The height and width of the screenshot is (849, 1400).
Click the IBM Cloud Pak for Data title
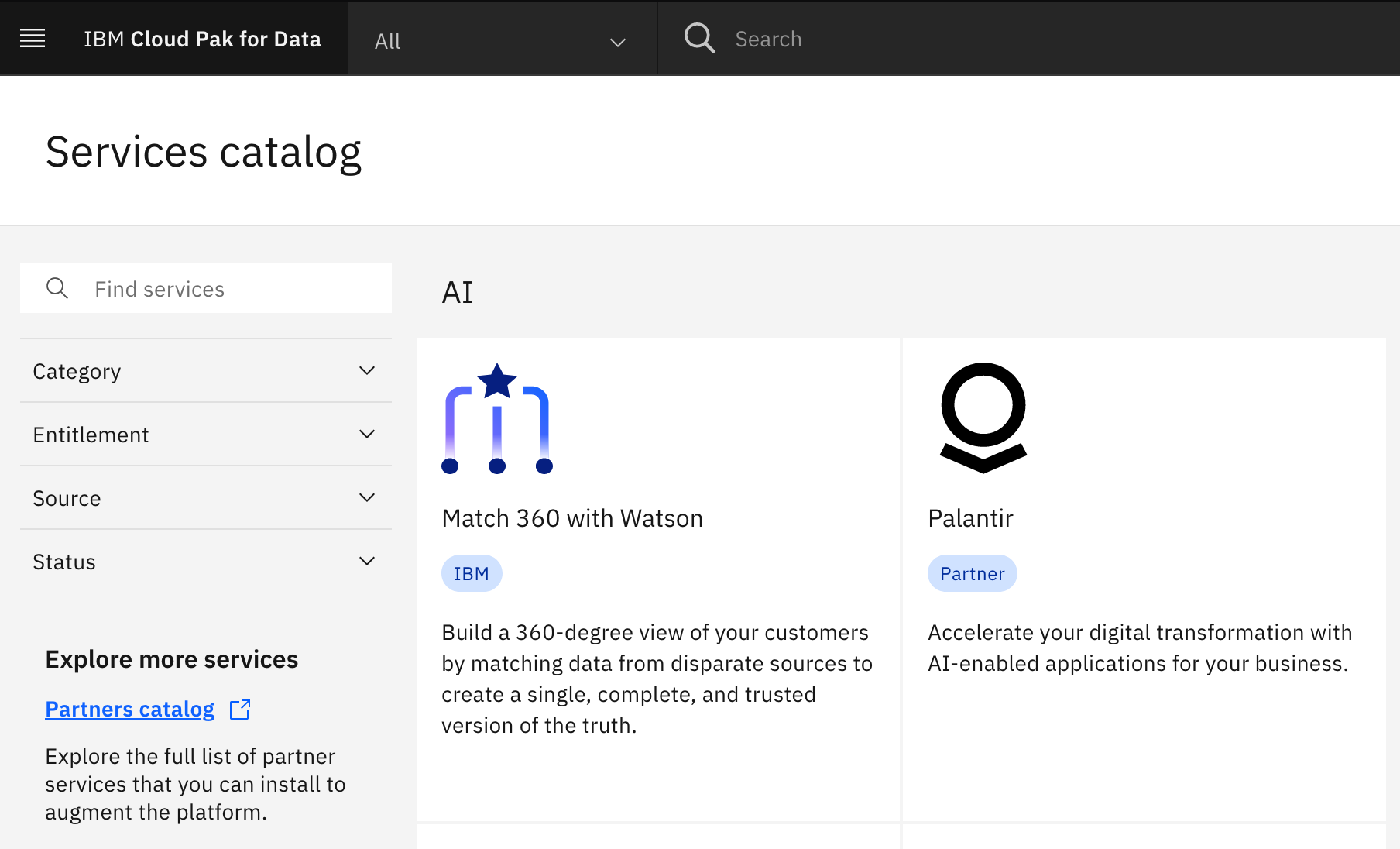pyautogui.click(x=202, y=39)
